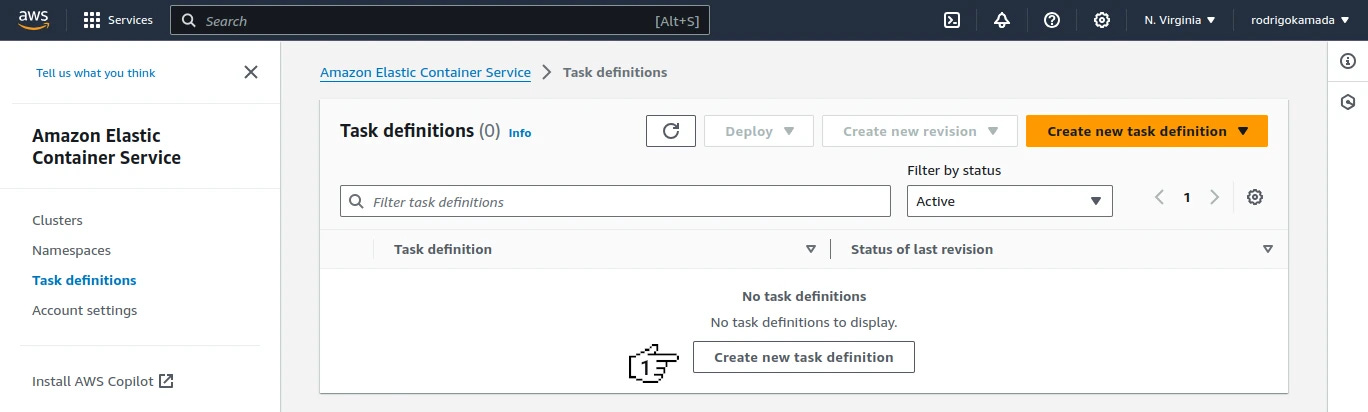Expand the Create new revision dropdown

[x=920, y=131]
